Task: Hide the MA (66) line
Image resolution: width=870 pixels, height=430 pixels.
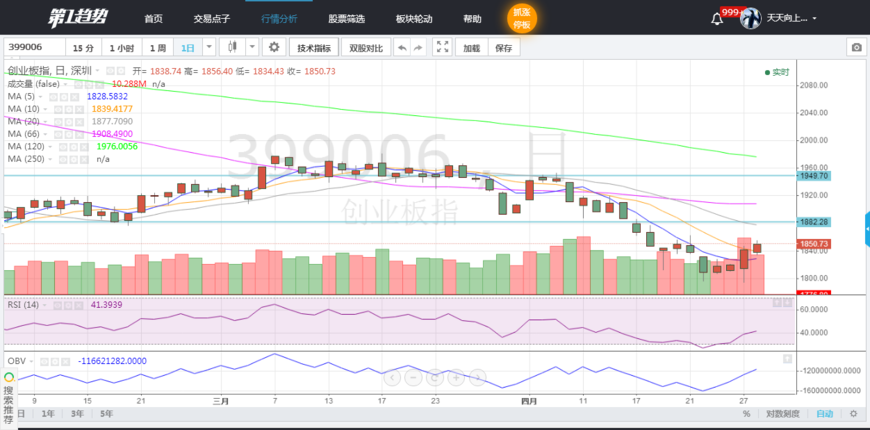Action: 58,134
